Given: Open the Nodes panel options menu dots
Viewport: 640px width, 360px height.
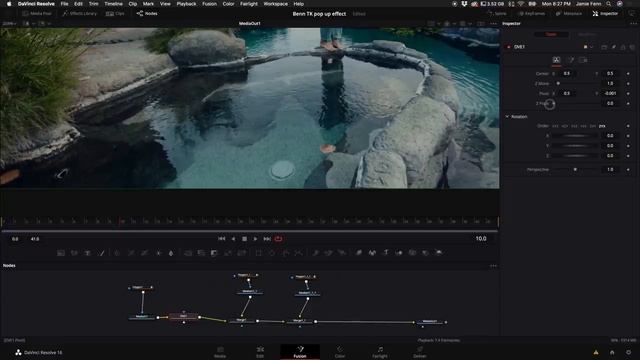Looking at the screenshot, I should coord(493,266).
